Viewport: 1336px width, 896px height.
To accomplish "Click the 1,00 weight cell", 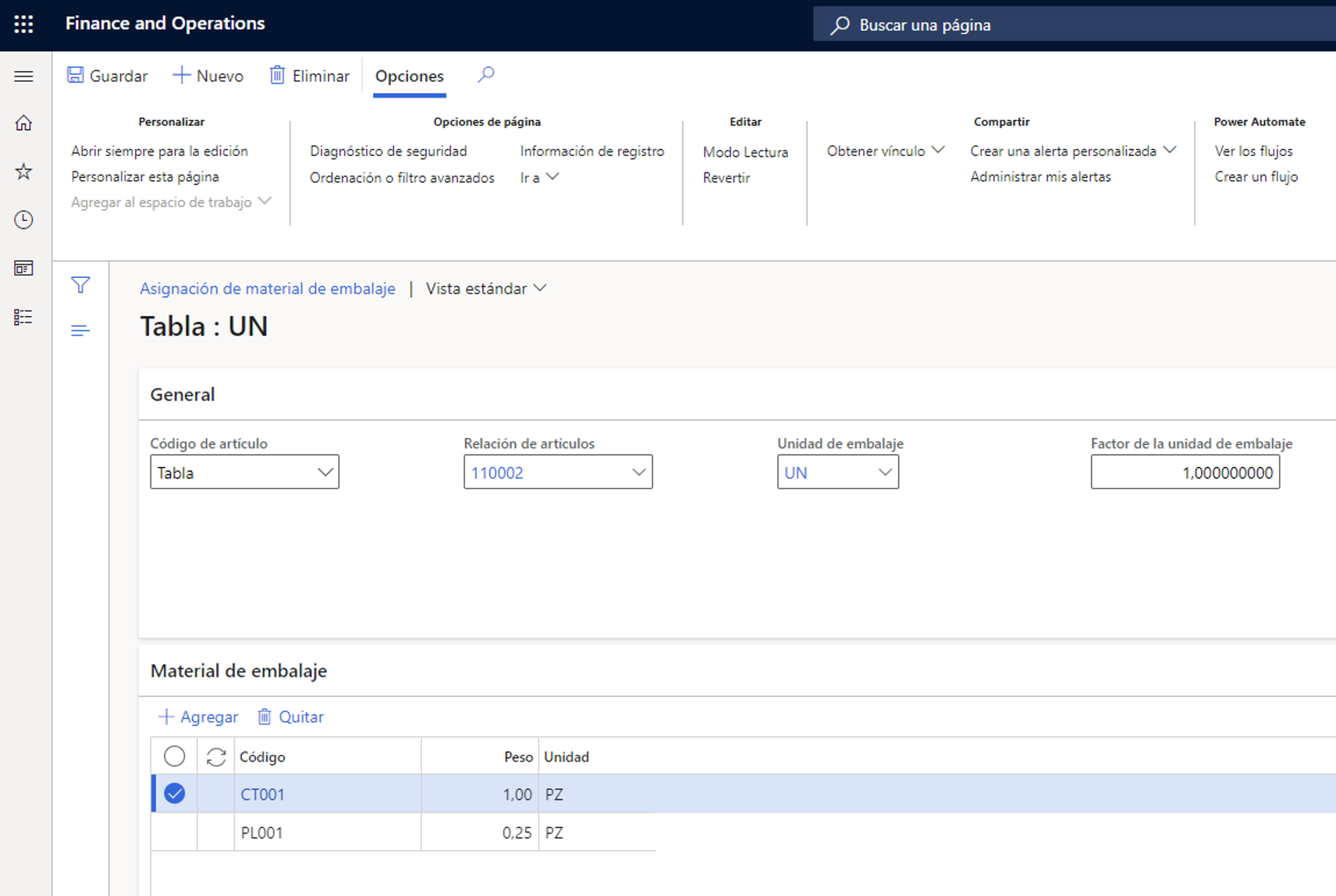I will coord(480,794).
